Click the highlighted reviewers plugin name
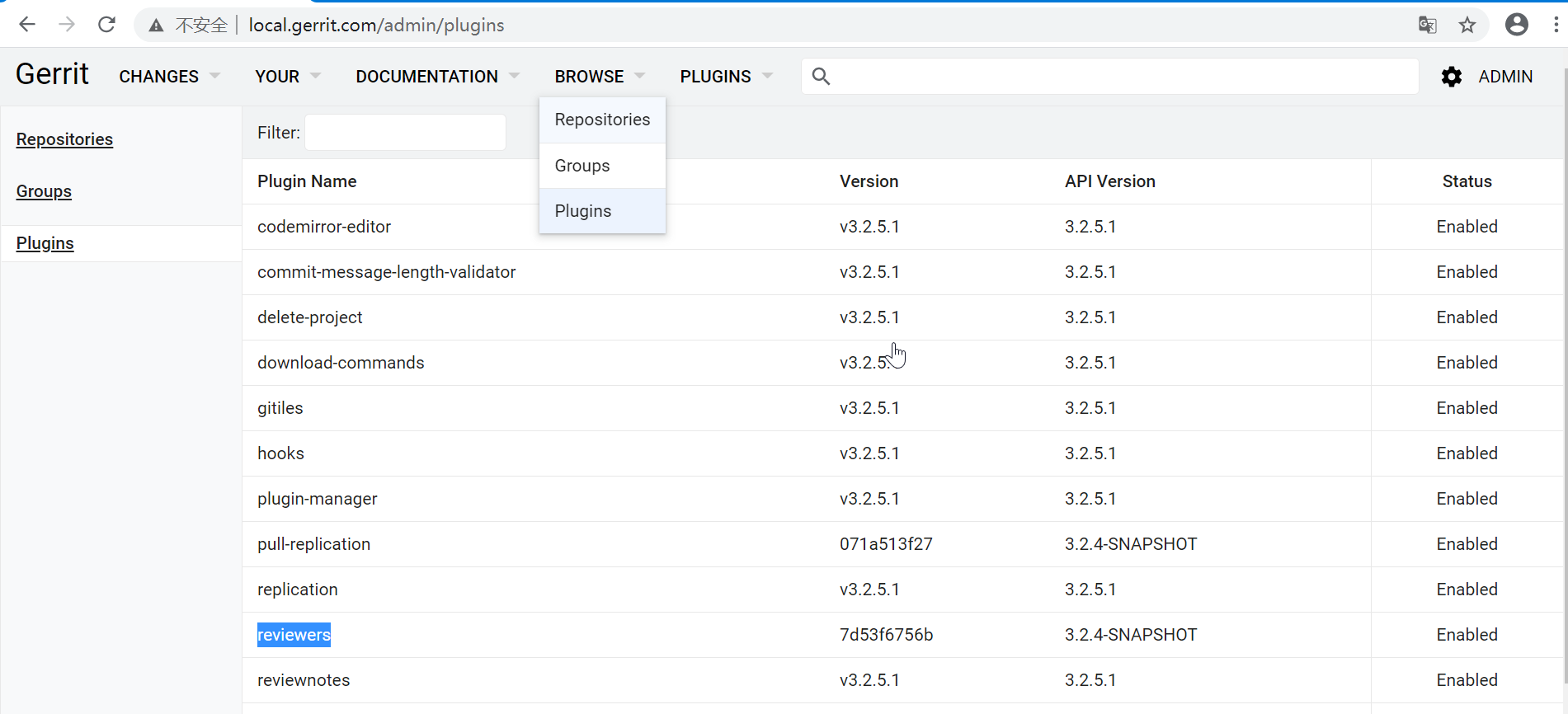Viewport: 1568px width, 714px height. (x=294, y=635)
